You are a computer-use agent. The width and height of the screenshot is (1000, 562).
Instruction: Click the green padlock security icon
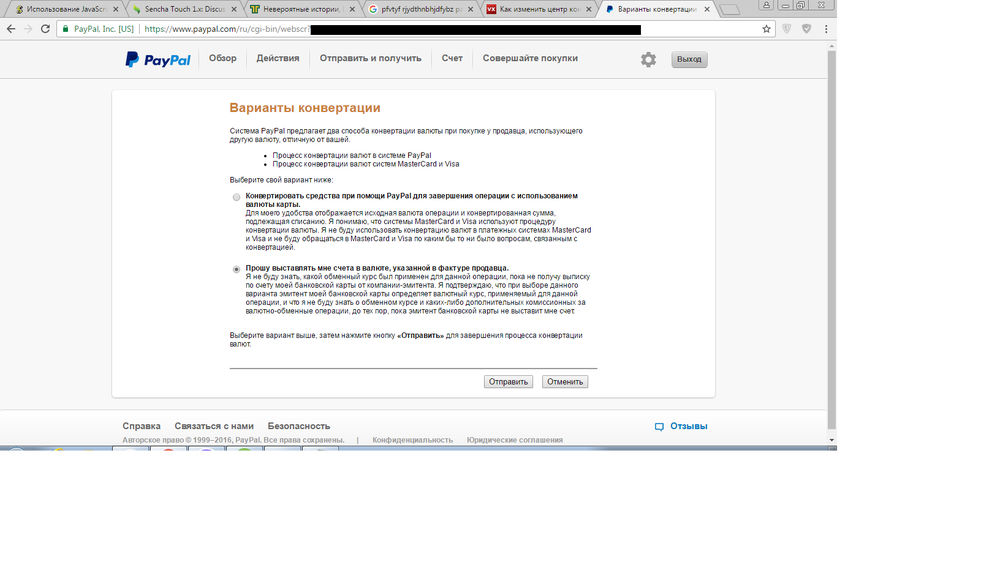click(x=65, y=29)
